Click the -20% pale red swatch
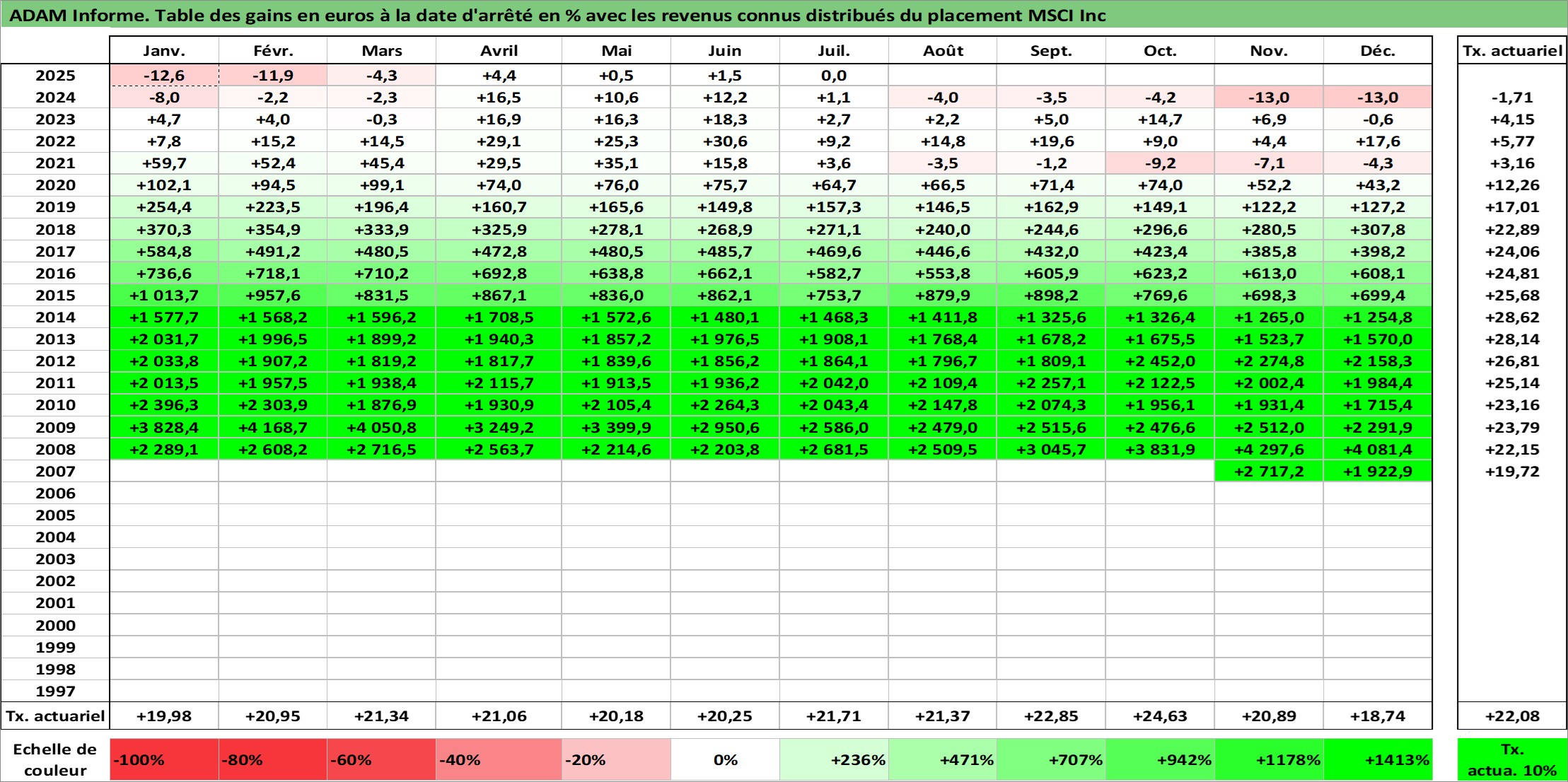The image size is (1568, 782). (616, 760)
